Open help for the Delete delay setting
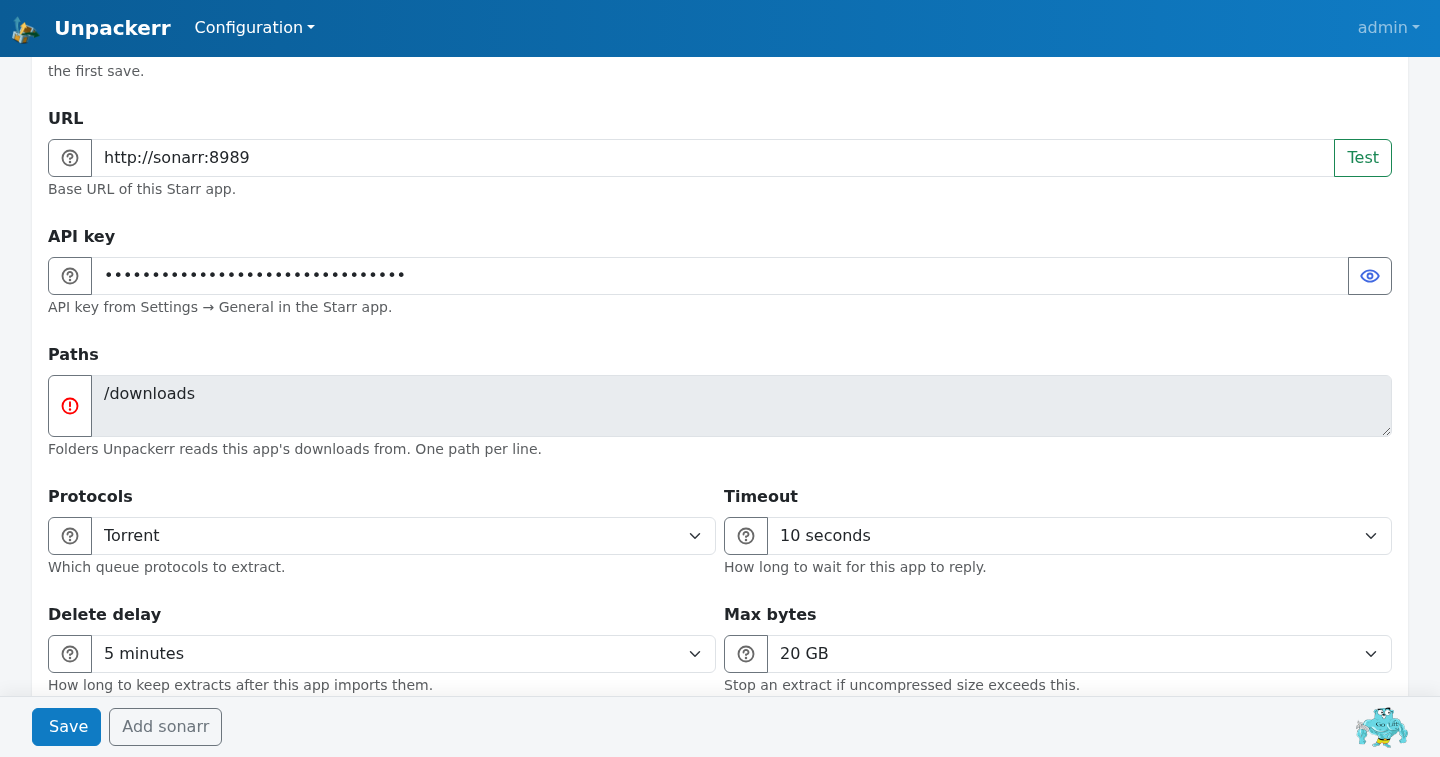This screenshot has width=1440, height=757. click(x=70, y=654)
